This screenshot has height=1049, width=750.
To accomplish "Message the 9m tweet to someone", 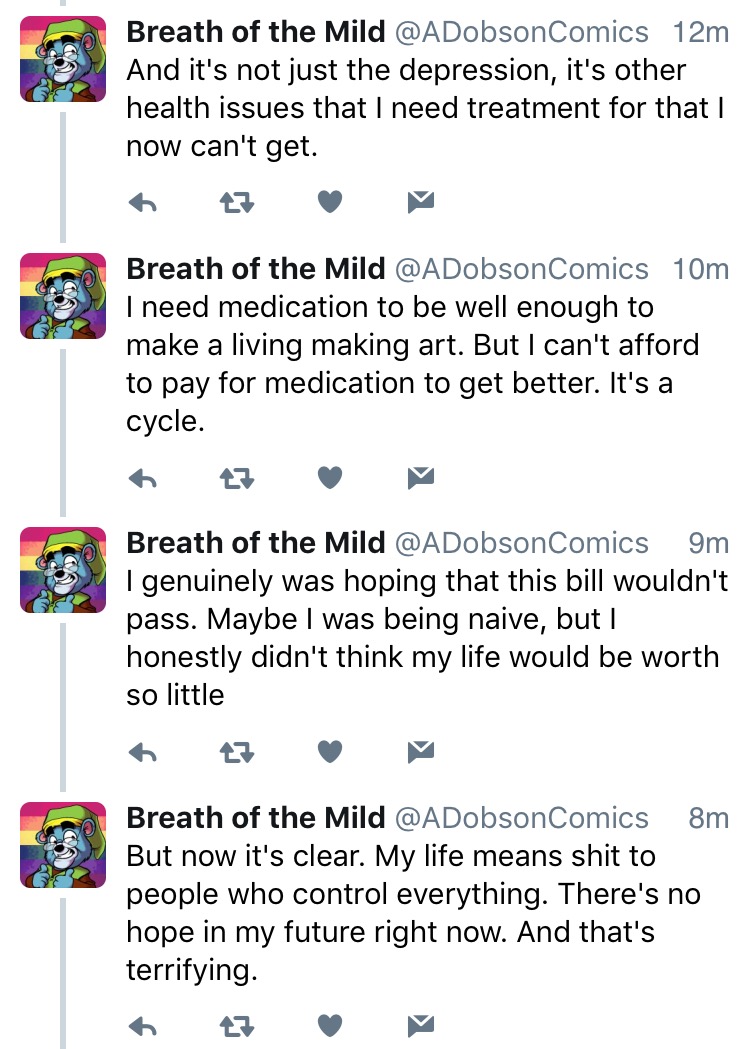I will [x=421, y=752].
